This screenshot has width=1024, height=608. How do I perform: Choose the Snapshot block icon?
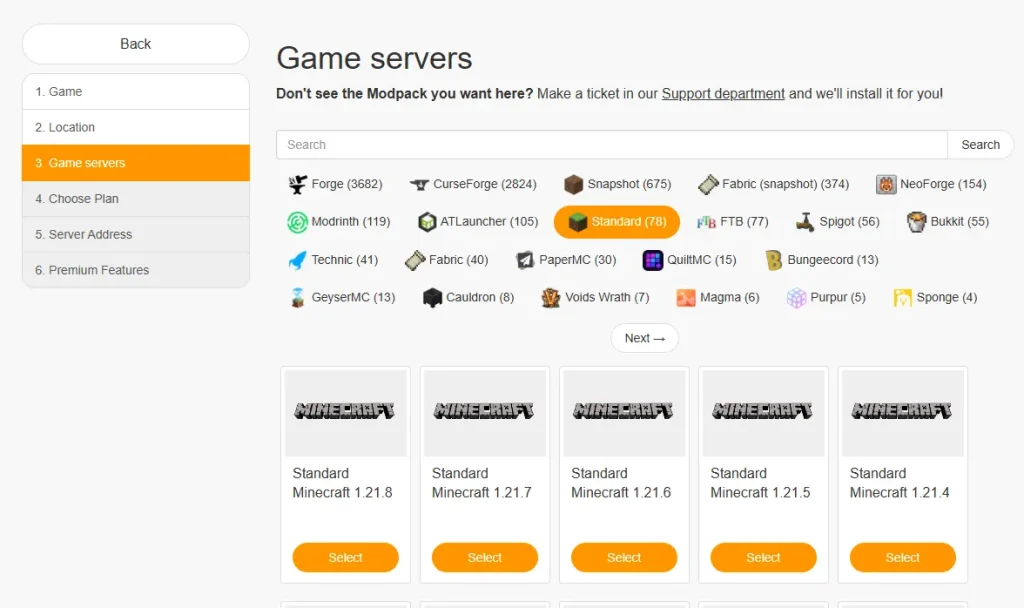(573, 184)
